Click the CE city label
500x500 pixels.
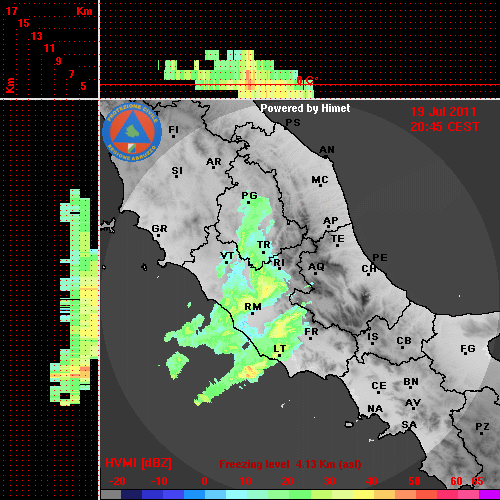tap(379, 386)
